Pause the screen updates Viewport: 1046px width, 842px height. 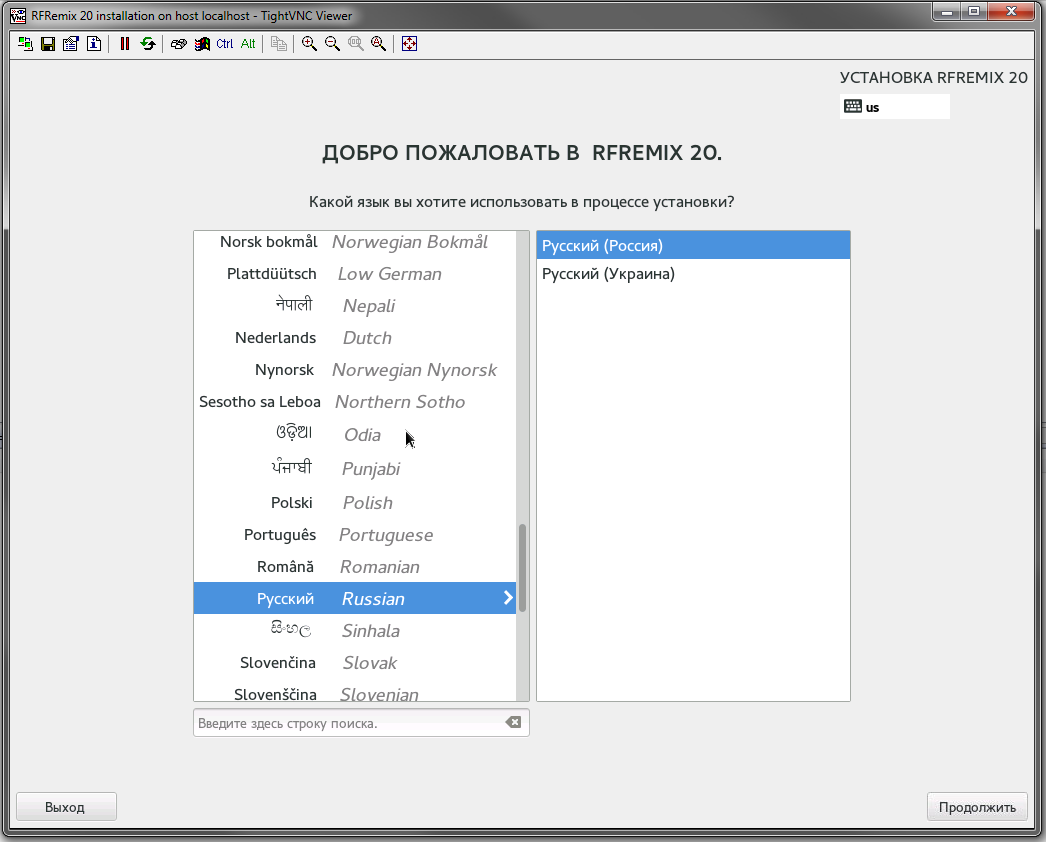[124, 43]
